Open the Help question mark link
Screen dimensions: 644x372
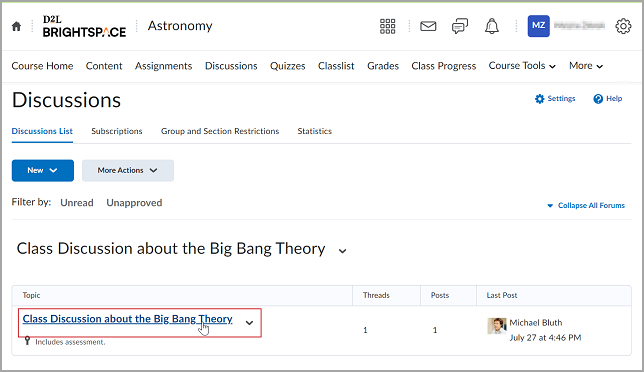pyautogui.click(x=608, y=99)
